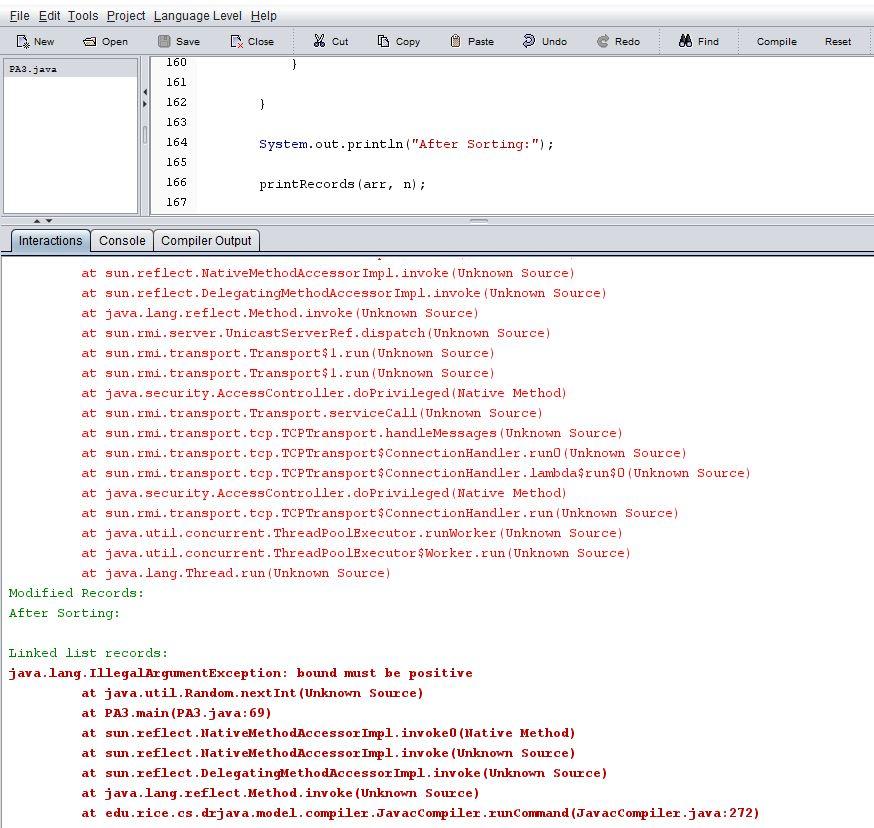Reset interactions with Reset button
874x828 pixels.
(x=838, y=41)
